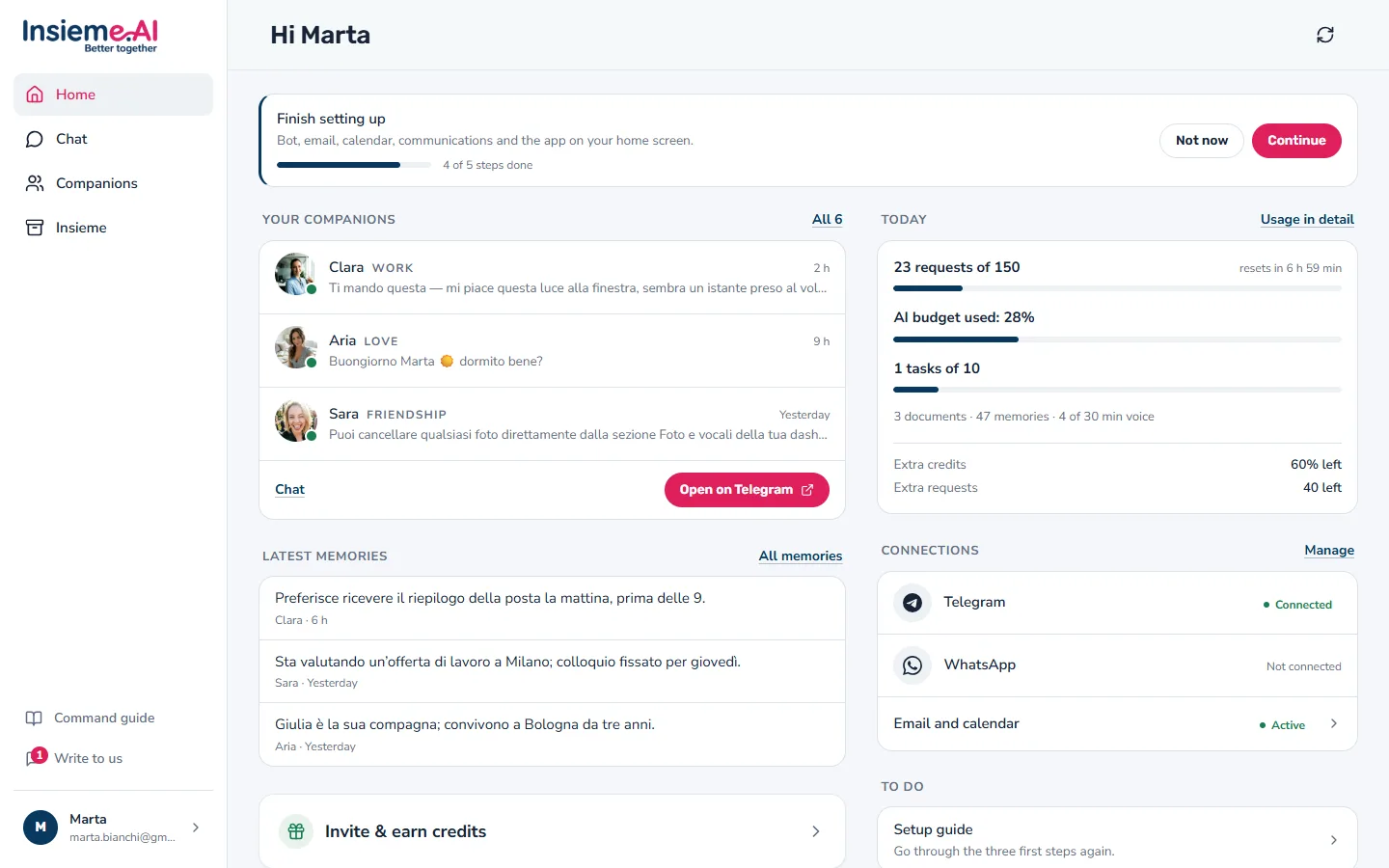Click the M avatar circle for Marta
The image size is (1389, 868).
(41, 827)
